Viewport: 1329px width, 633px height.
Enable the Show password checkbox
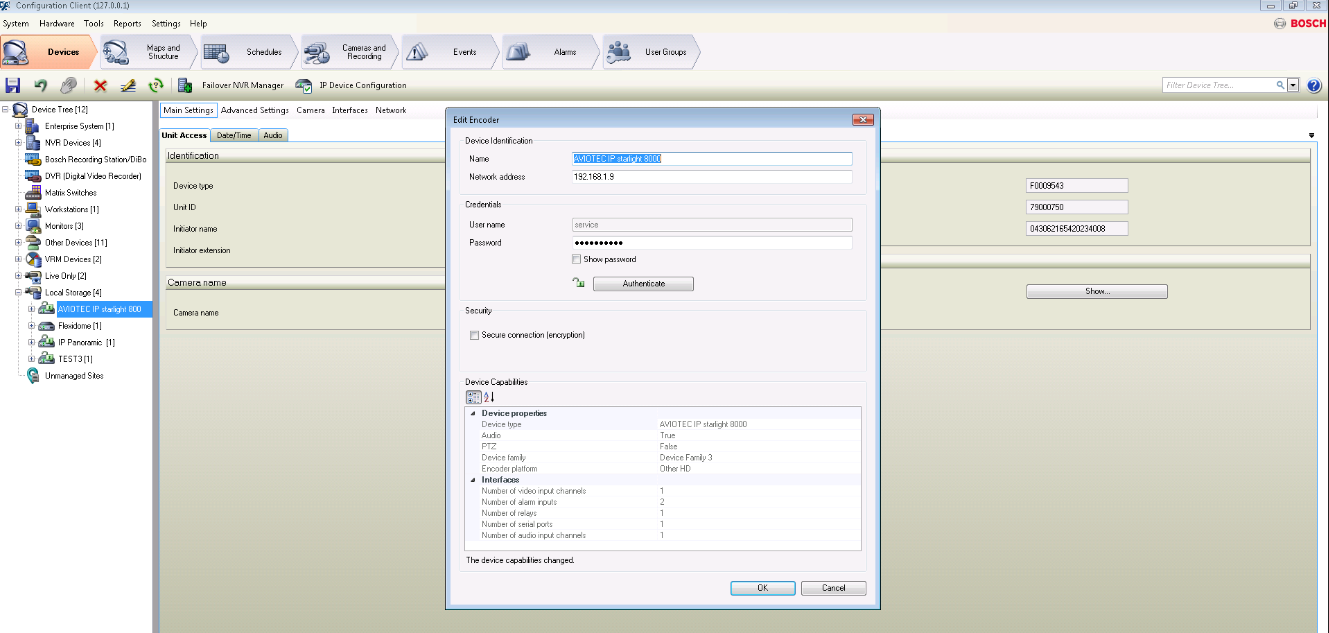(576, 259)
